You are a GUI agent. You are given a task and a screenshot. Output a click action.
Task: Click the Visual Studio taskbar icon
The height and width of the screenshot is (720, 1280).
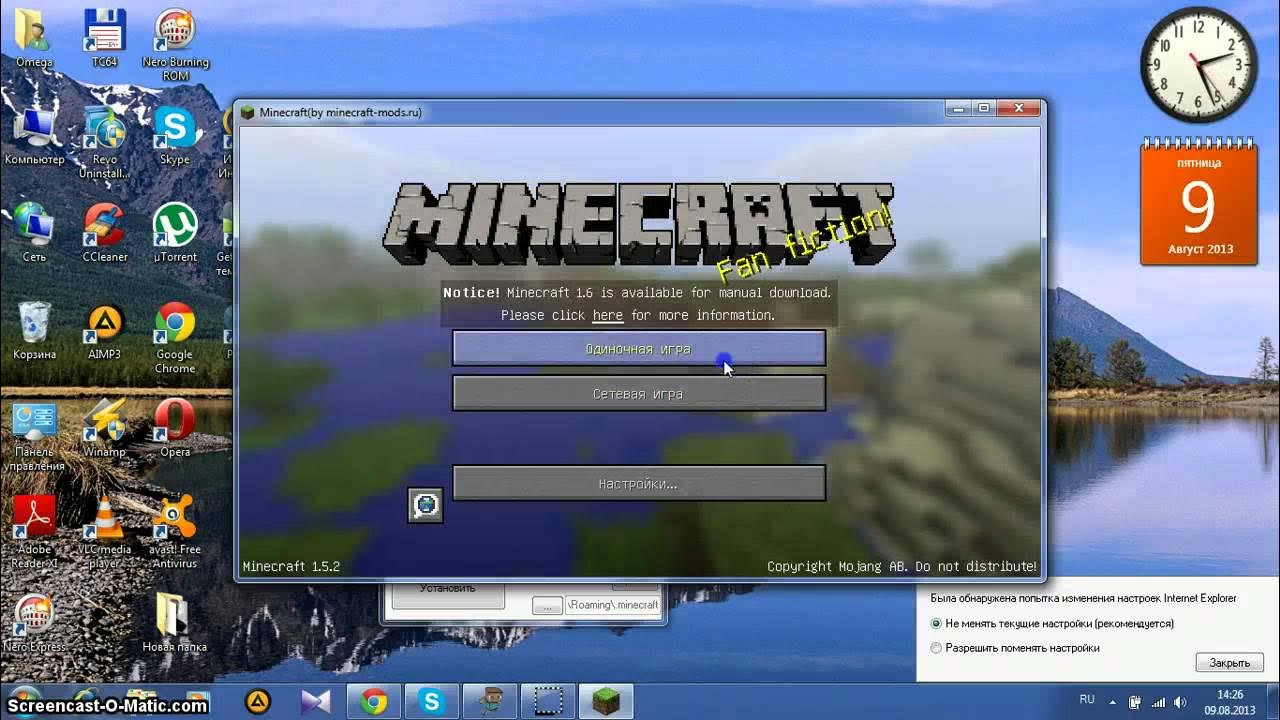click(x=315, y=701)
